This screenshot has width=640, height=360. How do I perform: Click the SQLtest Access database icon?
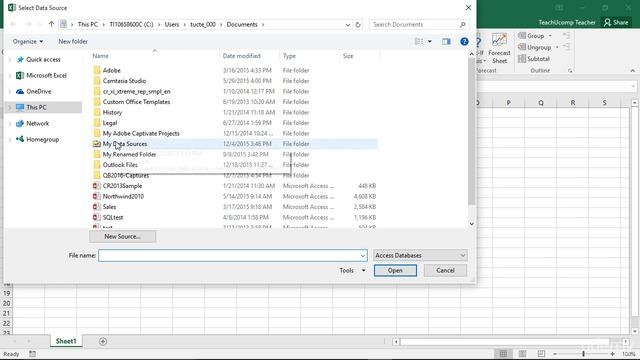tap(97, 218)
